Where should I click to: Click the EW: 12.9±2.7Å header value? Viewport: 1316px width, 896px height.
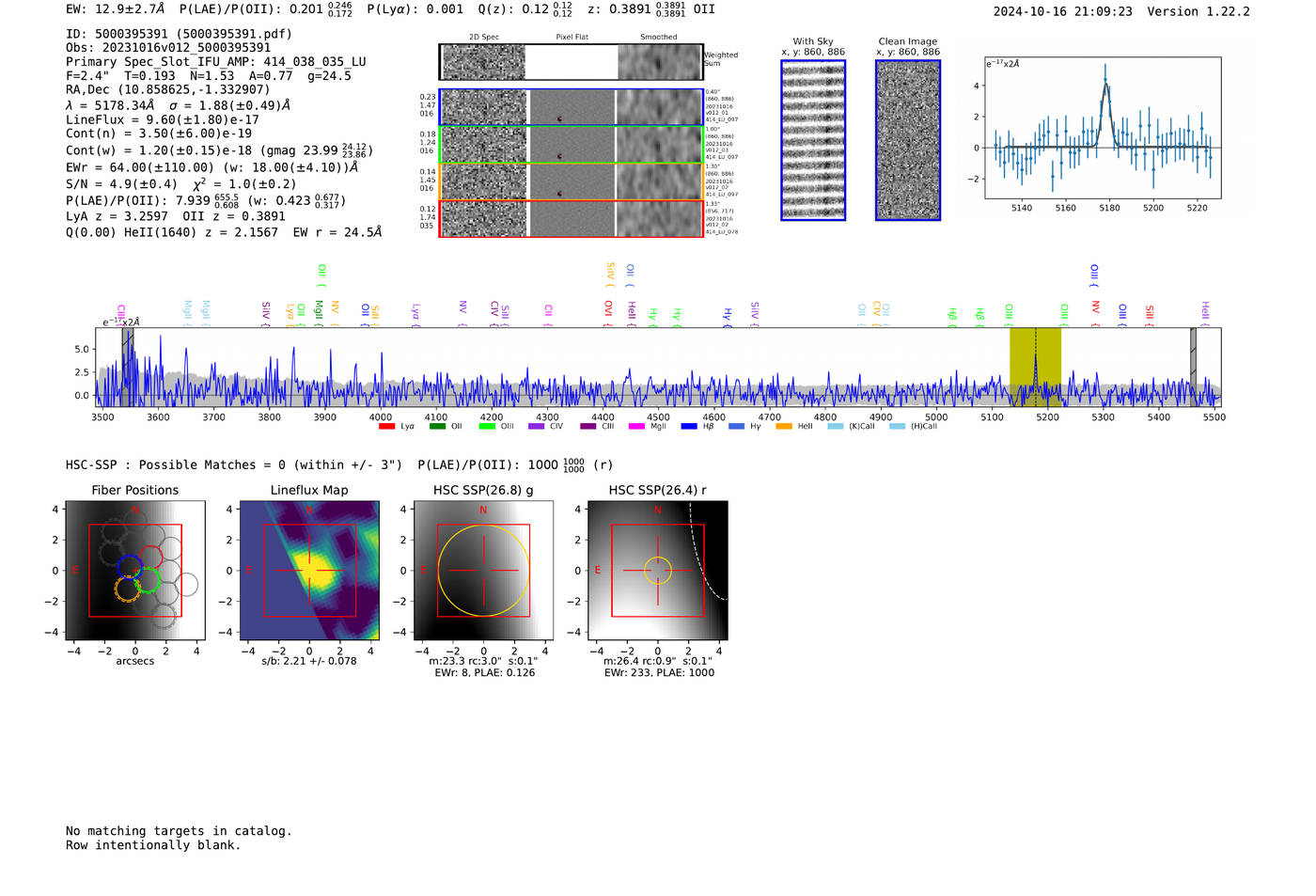point(116,9)
